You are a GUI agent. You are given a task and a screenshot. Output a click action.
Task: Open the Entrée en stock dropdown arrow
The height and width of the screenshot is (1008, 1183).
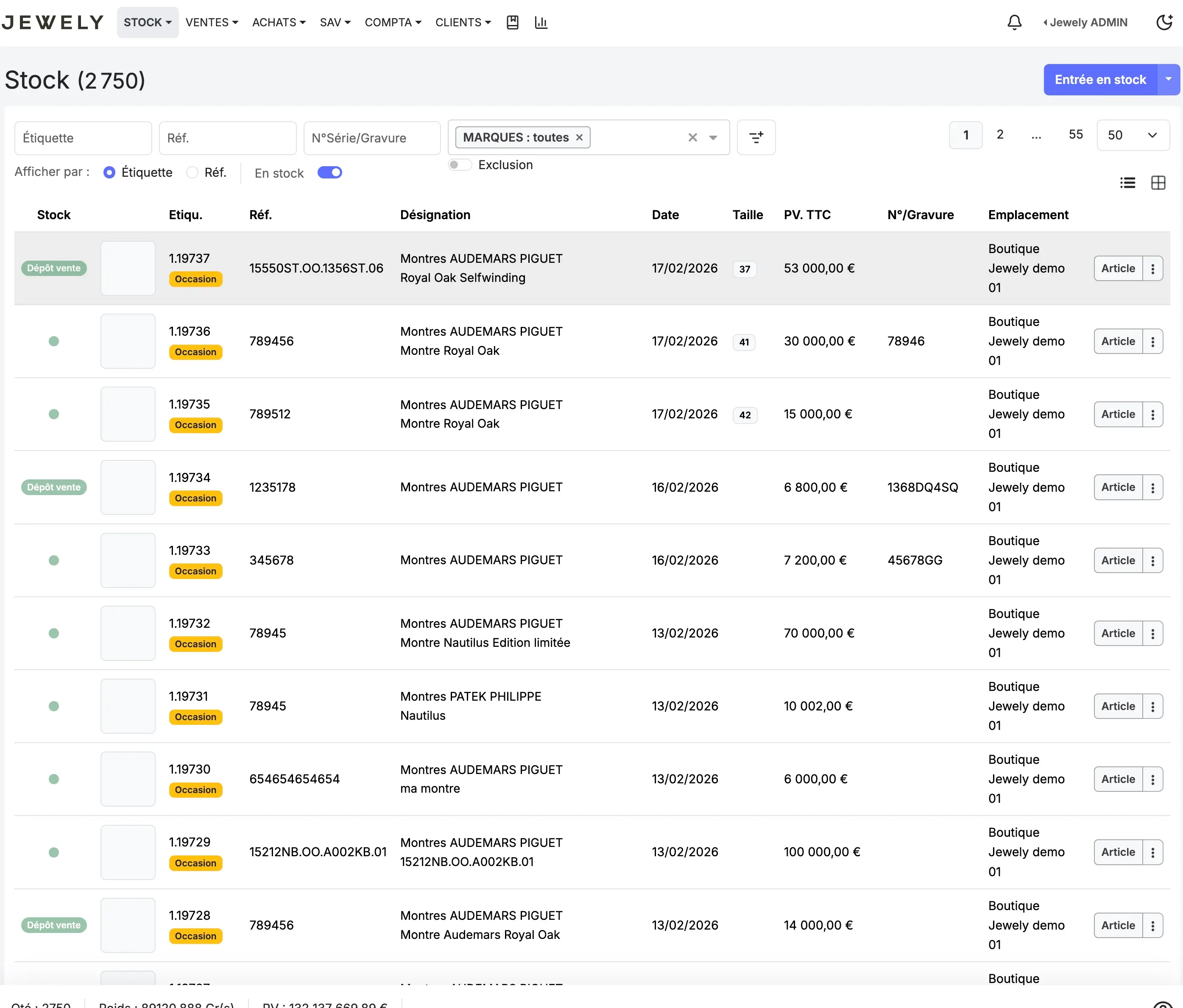tap(1169, 79)
